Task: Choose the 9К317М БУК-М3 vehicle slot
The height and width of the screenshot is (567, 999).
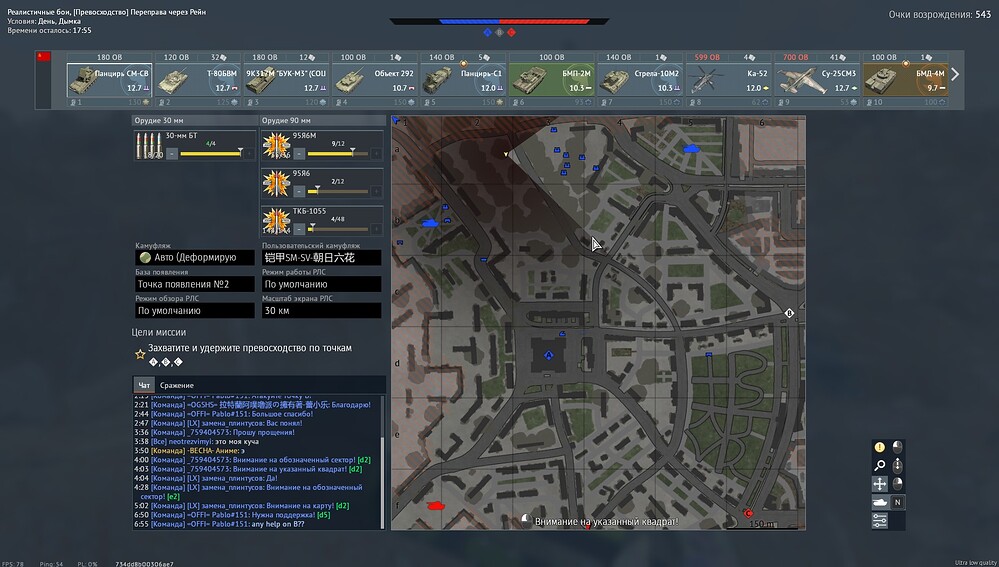Action: 287,80
